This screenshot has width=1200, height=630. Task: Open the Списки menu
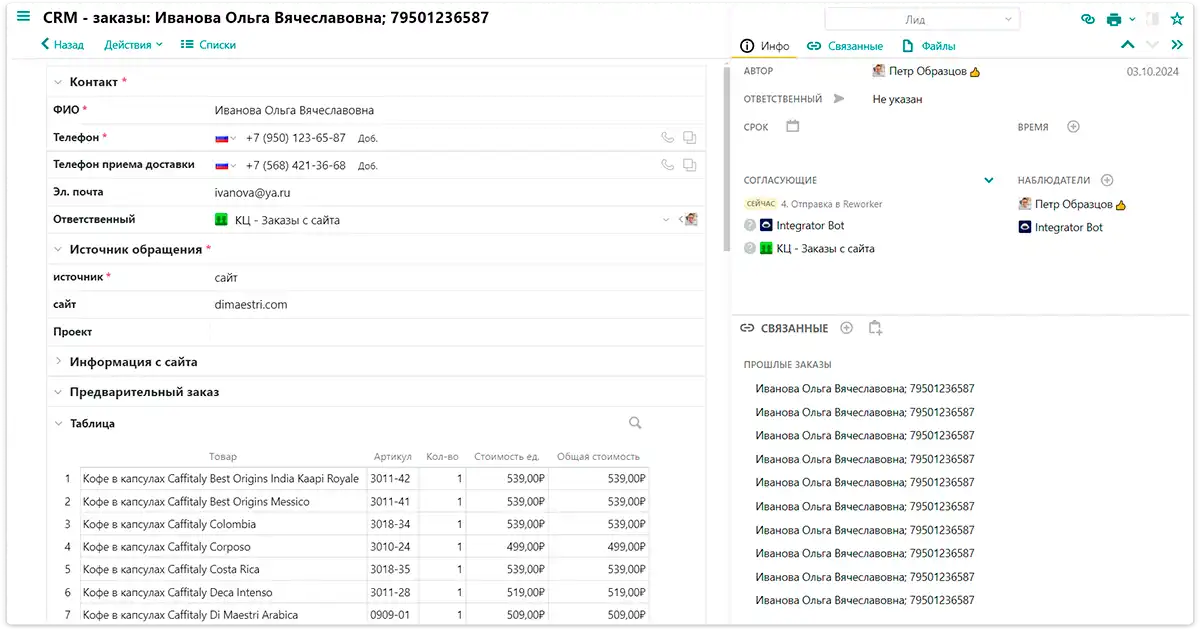pos(208,45)
